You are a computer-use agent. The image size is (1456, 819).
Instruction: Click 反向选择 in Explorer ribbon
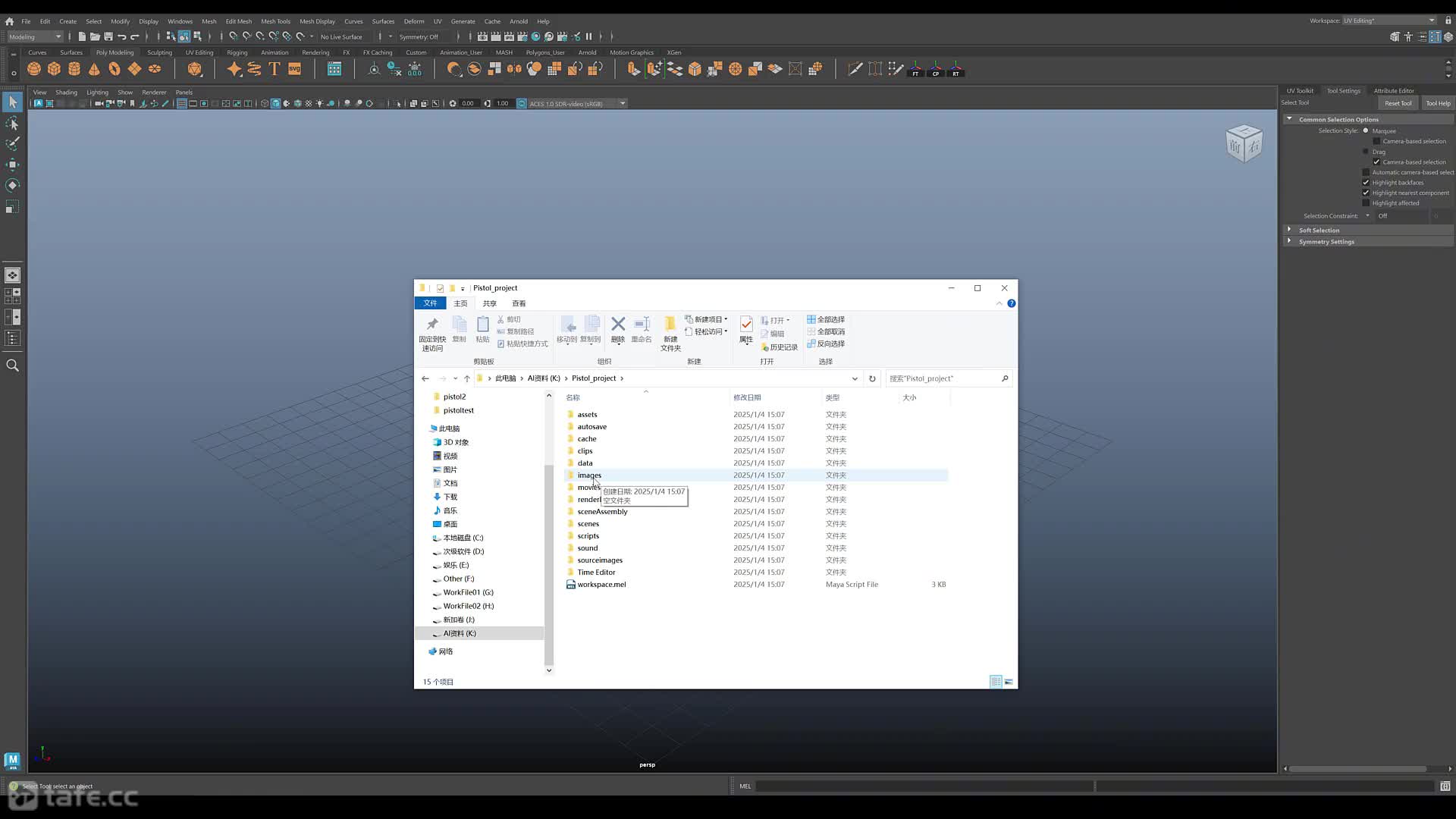point(826,344)
